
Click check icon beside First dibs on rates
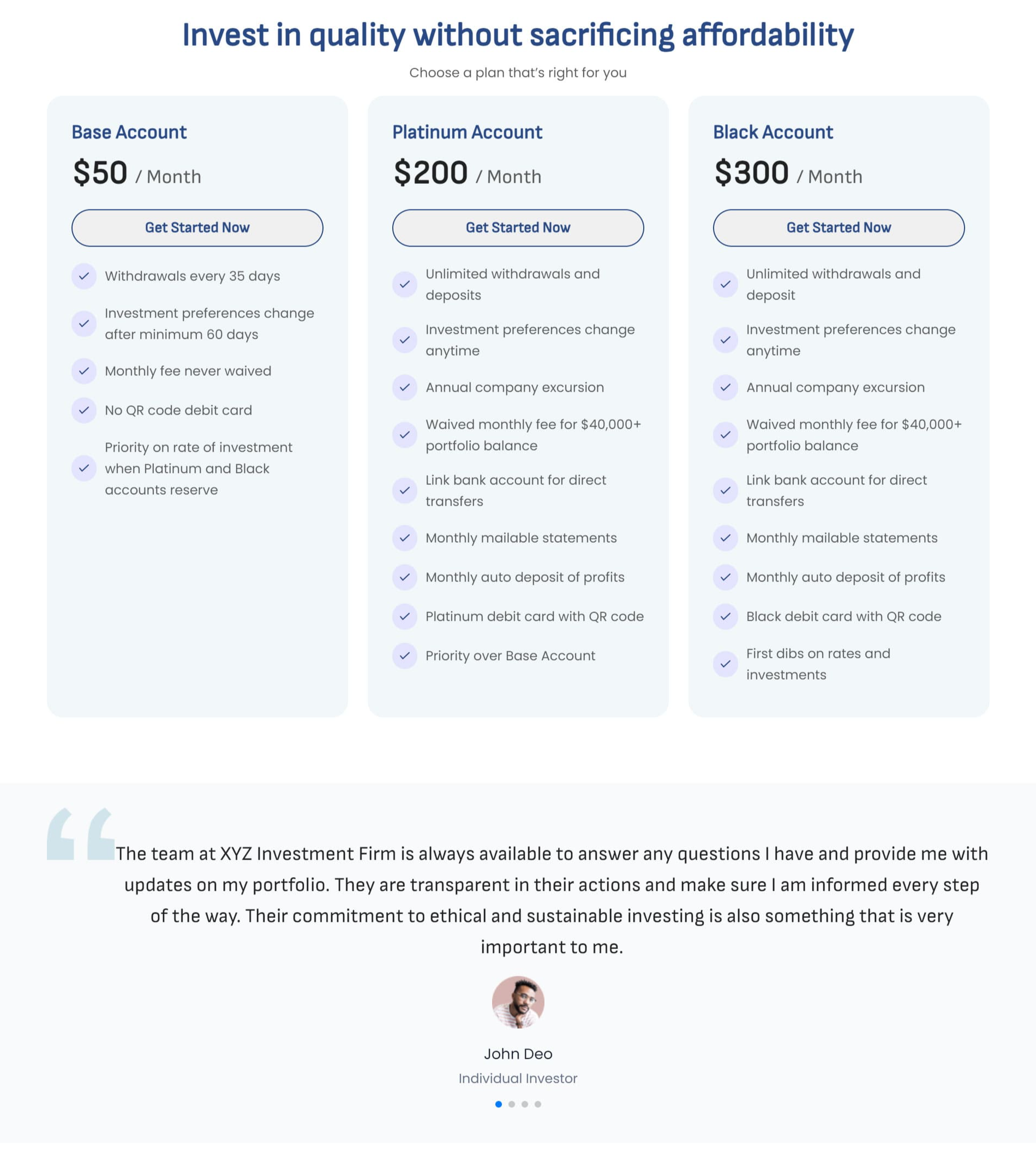tap(725, 664)
